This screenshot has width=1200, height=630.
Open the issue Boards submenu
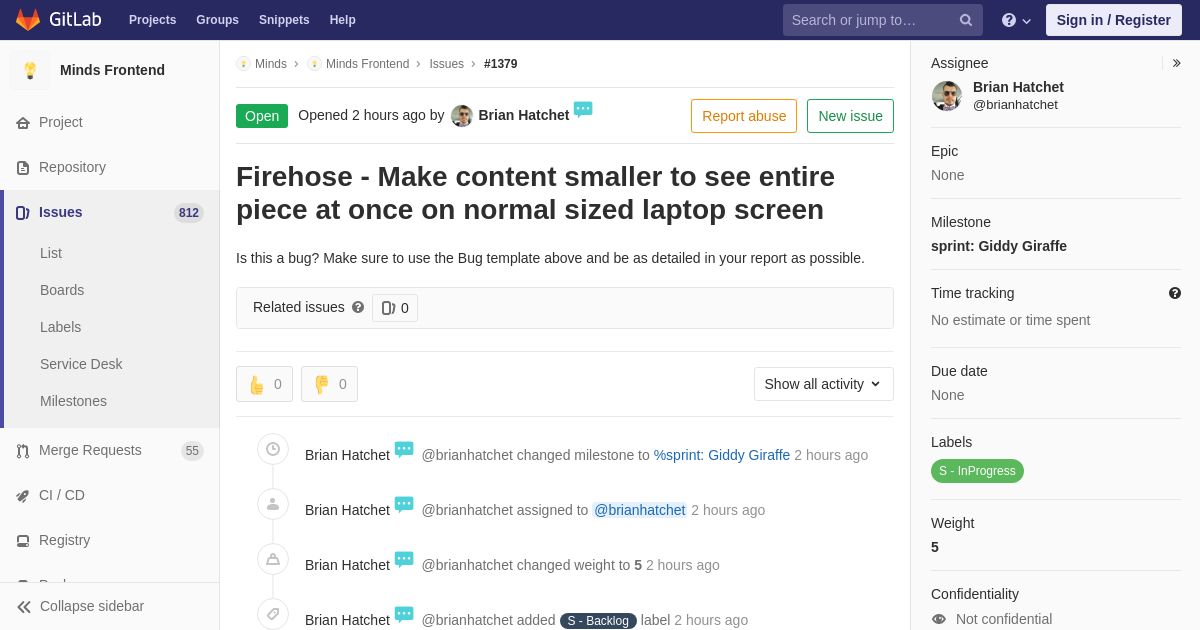62,290
